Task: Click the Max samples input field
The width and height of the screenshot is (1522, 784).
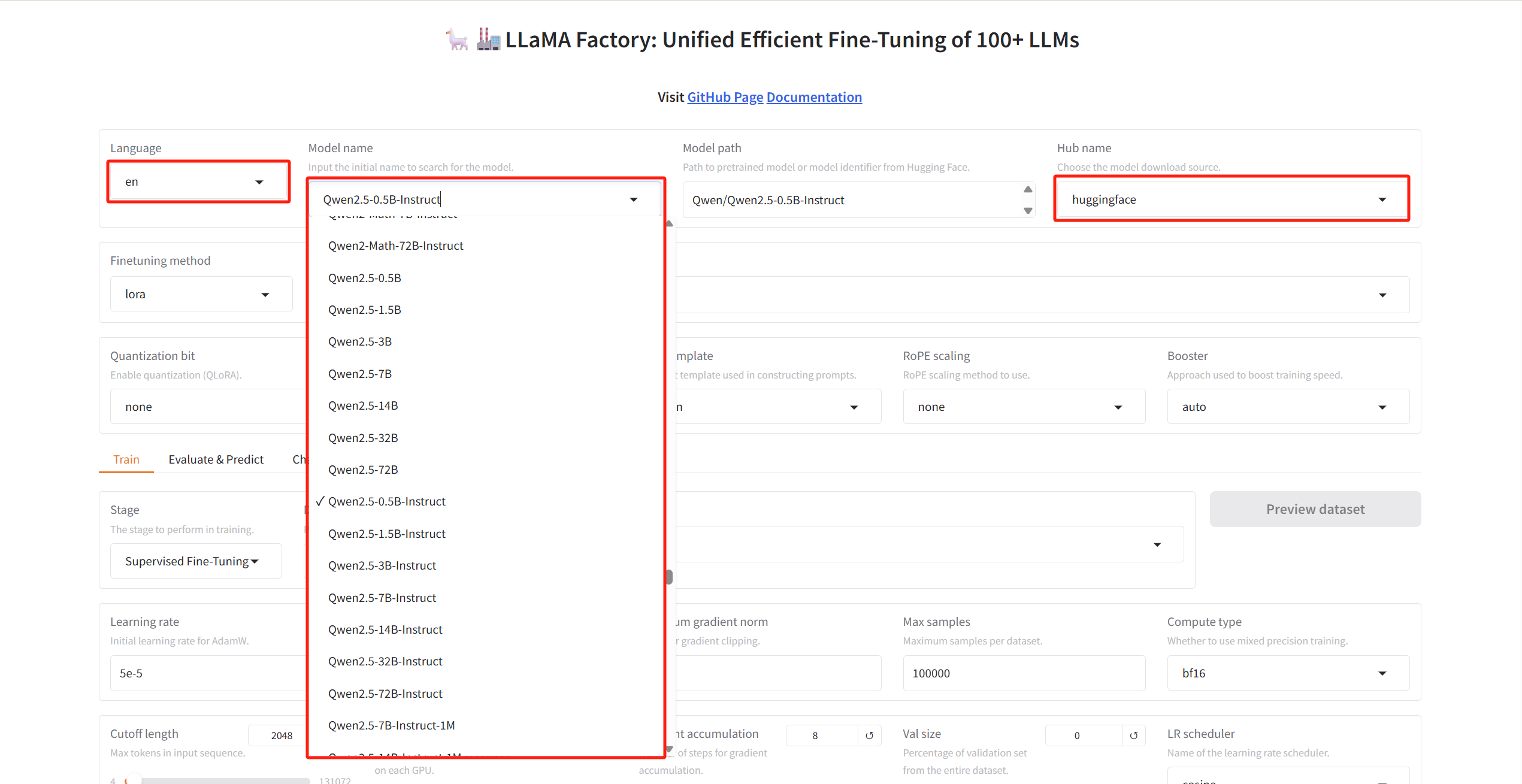Action: tap(1023, 673)
